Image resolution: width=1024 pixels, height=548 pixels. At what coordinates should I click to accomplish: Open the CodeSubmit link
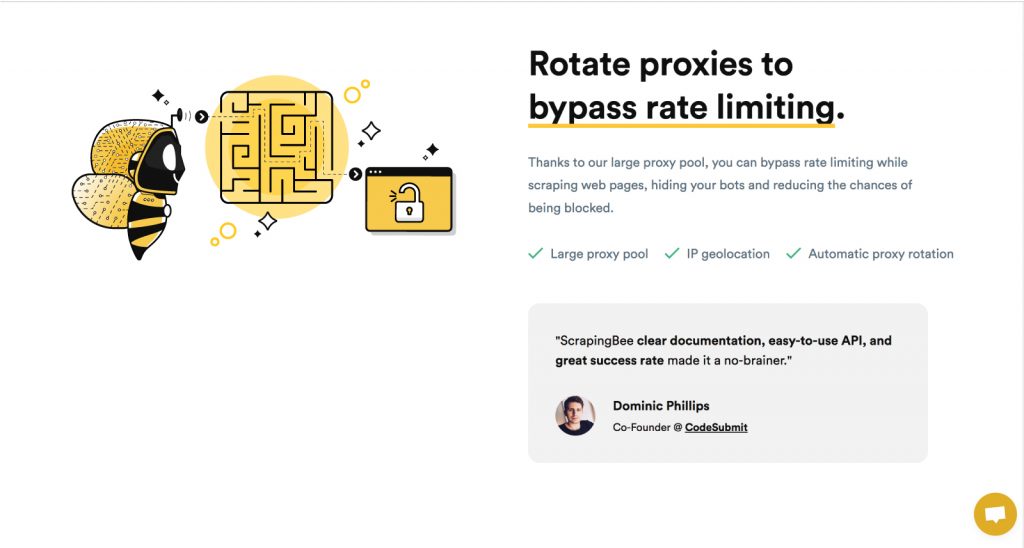(x=716, y=427)
